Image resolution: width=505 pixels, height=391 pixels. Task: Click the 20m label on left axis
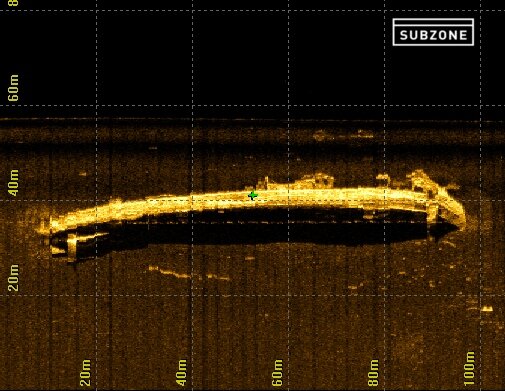pyautogui.click(x=13, y=278)
